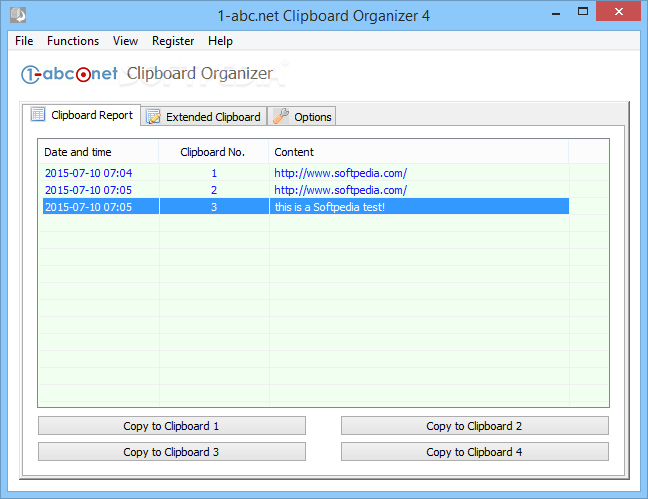648x499 pixels.
Task: Click the 1-abc.net logo
Action: 69,74
